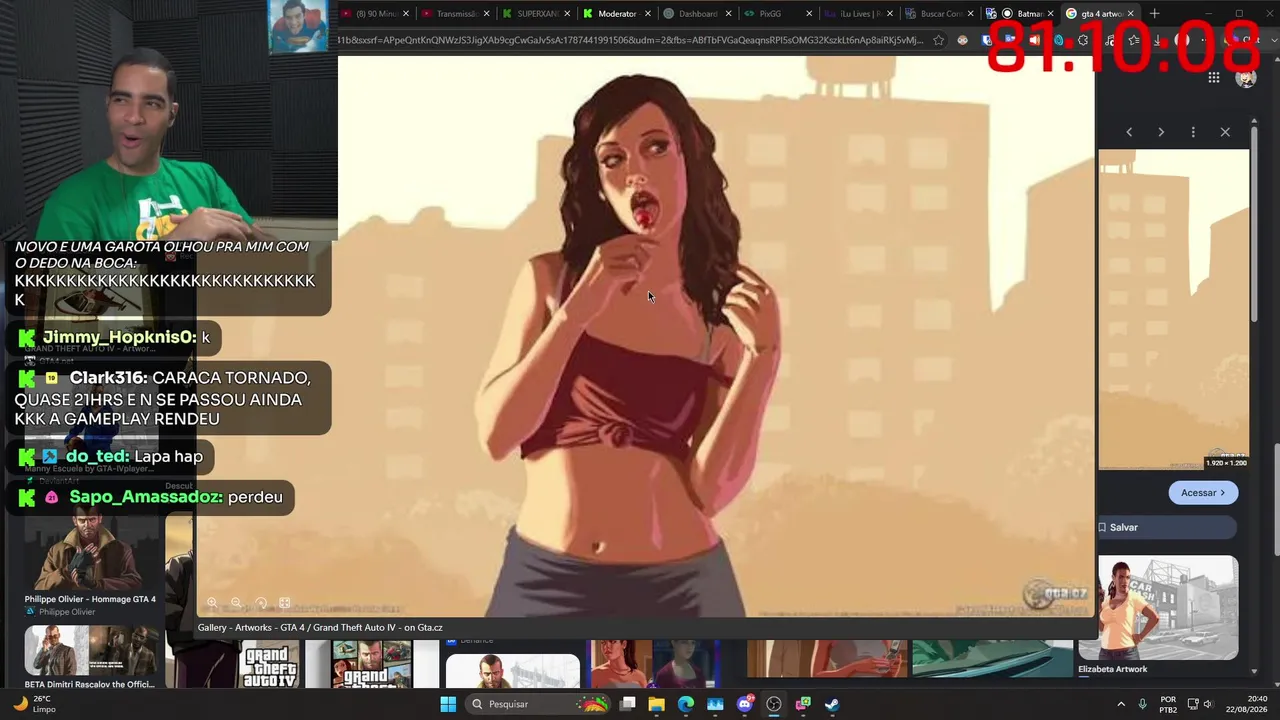Open the BETA Dimitri Rascalov thumbnail
This screenshot has width=1280, height=720.
click(x=90, y=650)
